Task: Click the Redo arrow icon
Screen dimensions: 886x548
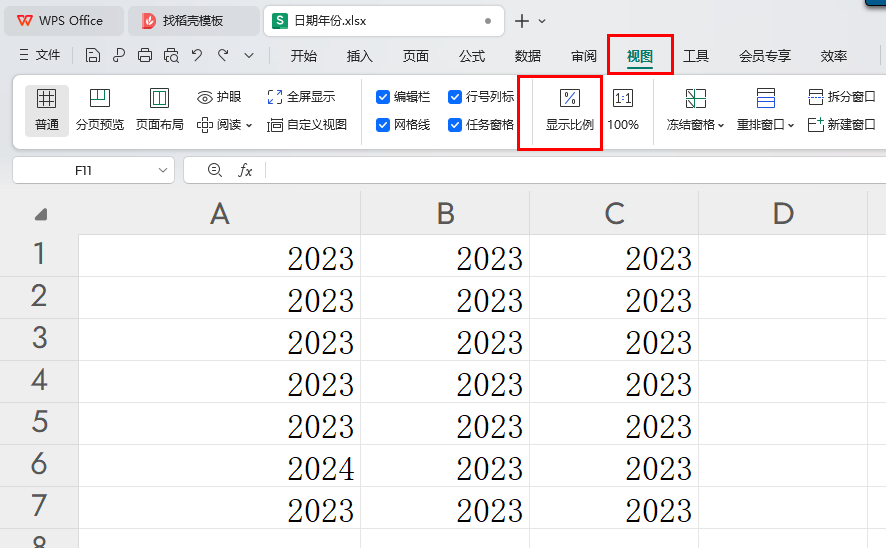Action: tap(223, 55)
